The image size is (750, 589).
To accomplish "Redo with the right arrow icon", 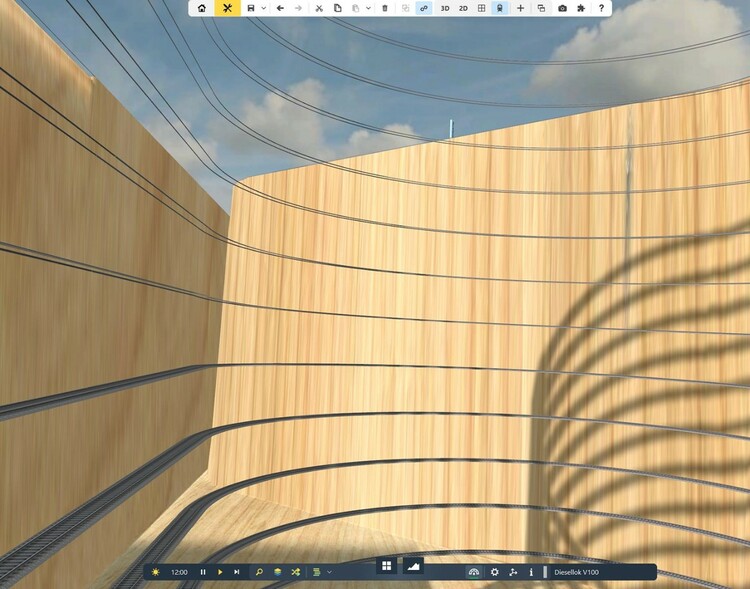I will (298, 8).
